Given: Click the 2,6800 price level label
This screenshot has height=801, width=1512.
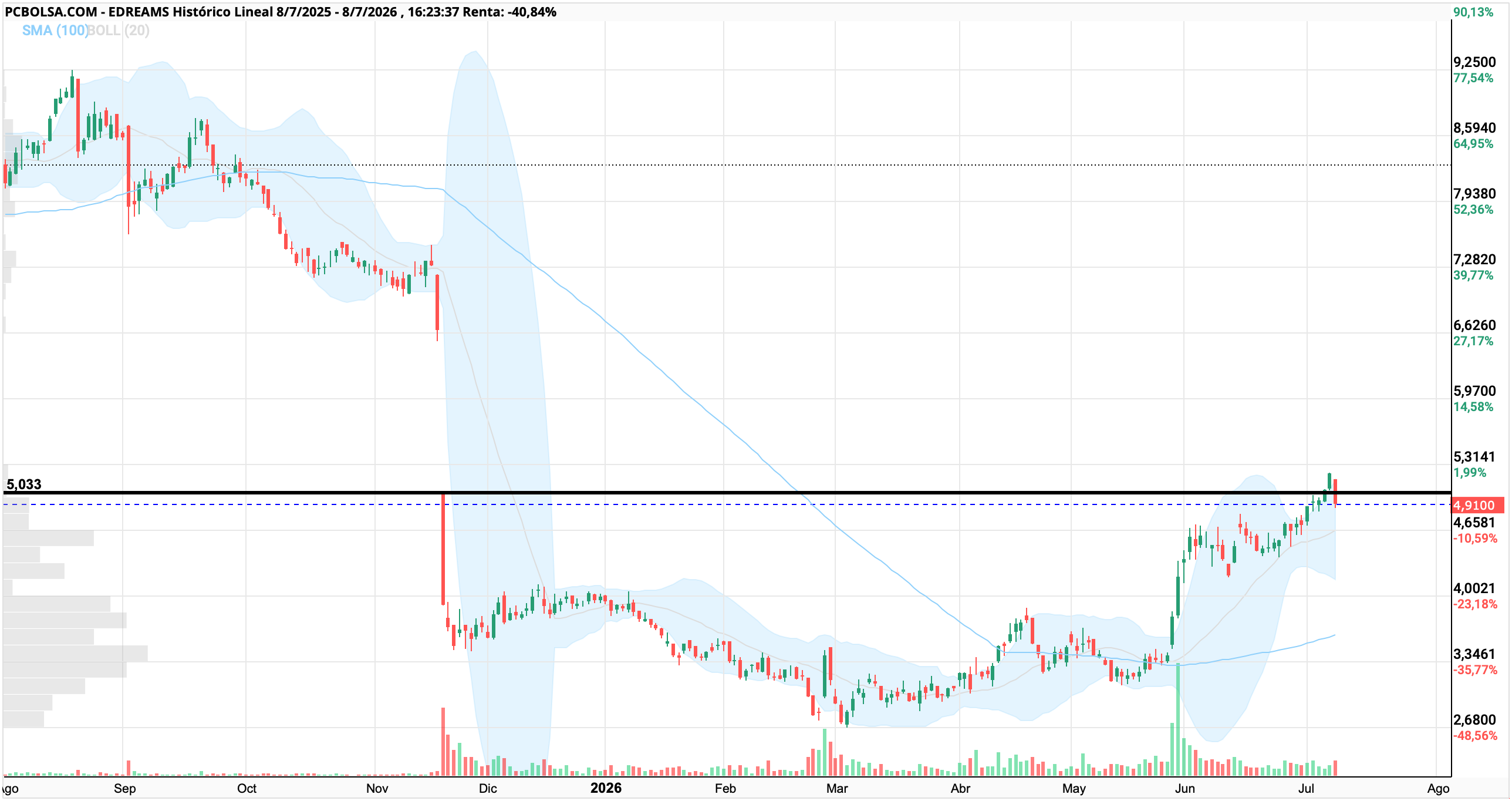Looking at the screenshot, I should 1474,720.
